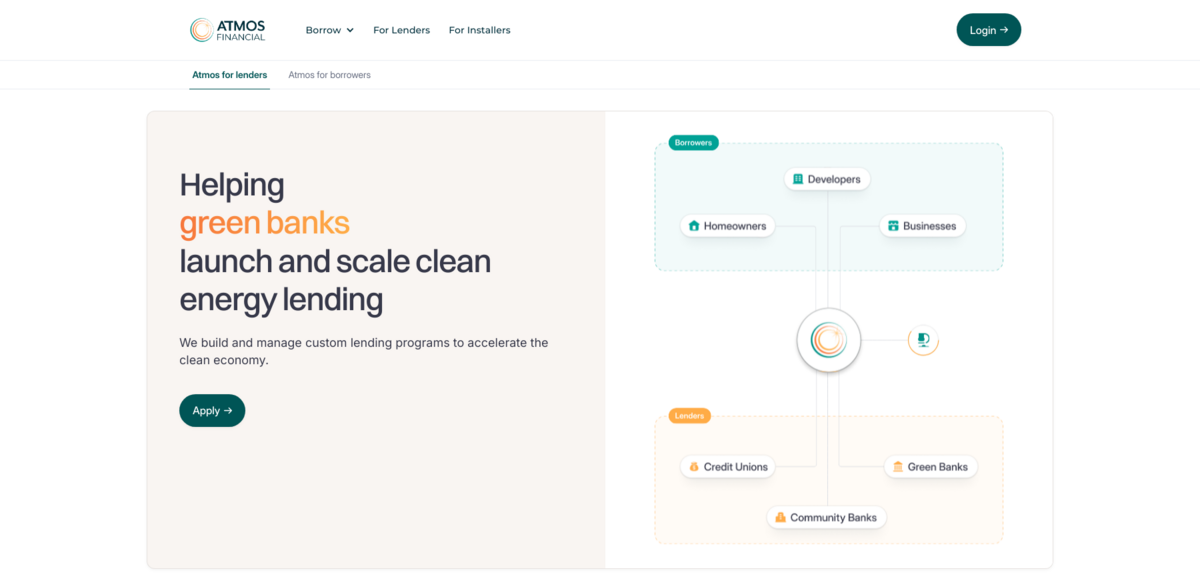
Task: Click the Atmos Financial logo in the header
Action: (228, 29)
